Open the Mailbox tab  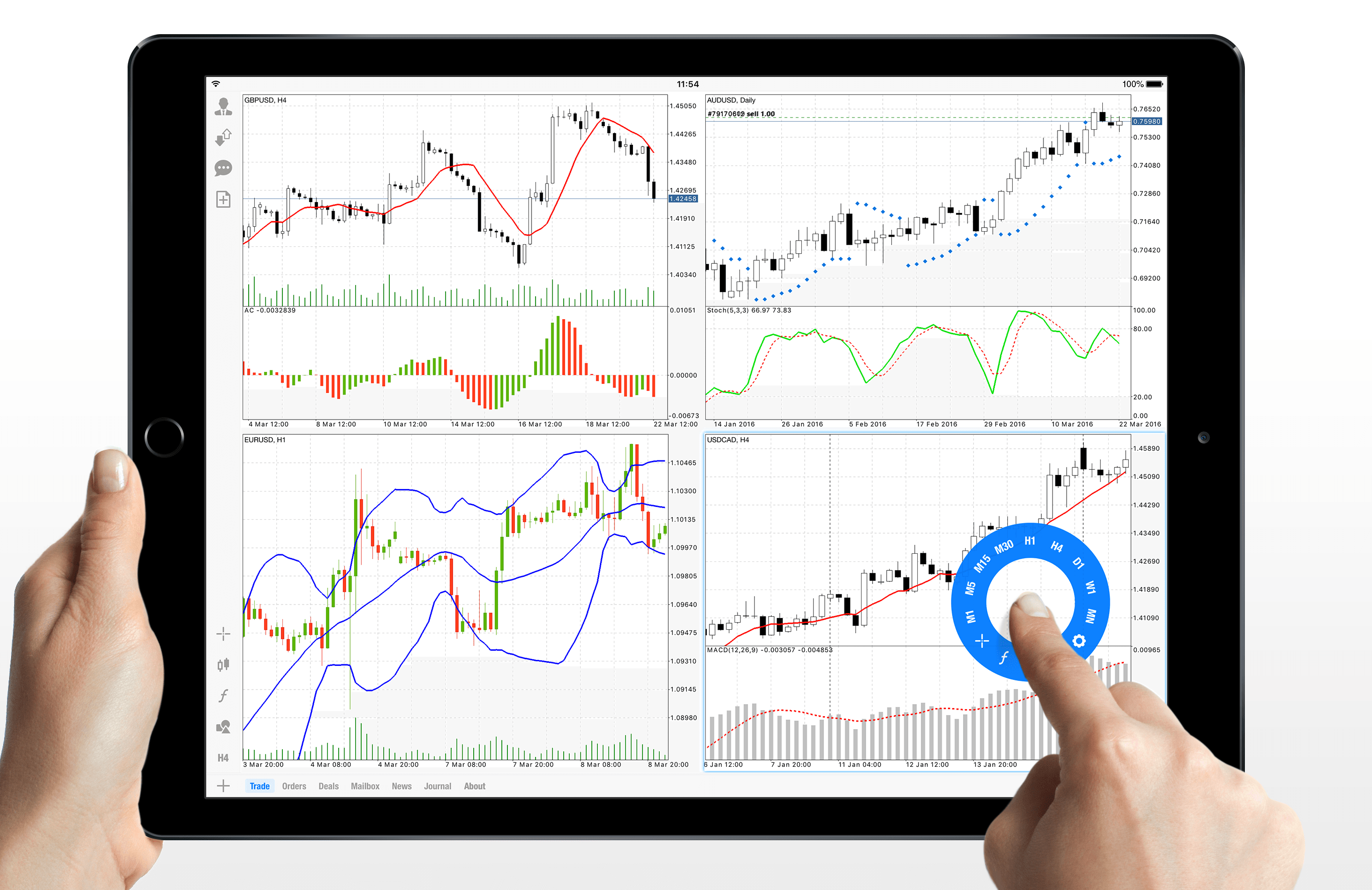[365, 786]
